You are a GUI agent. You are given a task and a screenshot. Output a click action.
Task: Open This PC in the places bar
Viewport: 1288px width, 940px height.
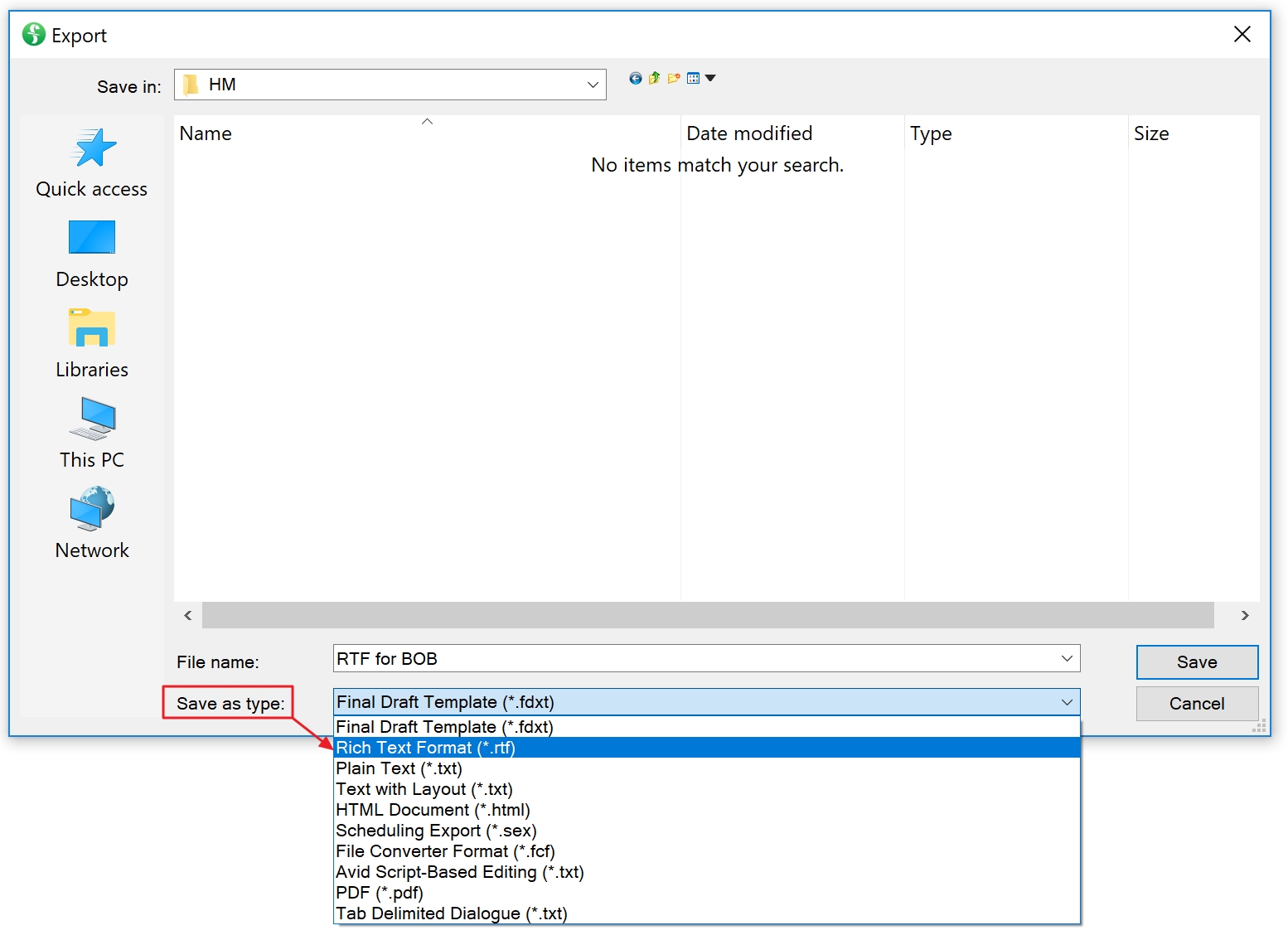pyautogui.click(x=92, y=433)
